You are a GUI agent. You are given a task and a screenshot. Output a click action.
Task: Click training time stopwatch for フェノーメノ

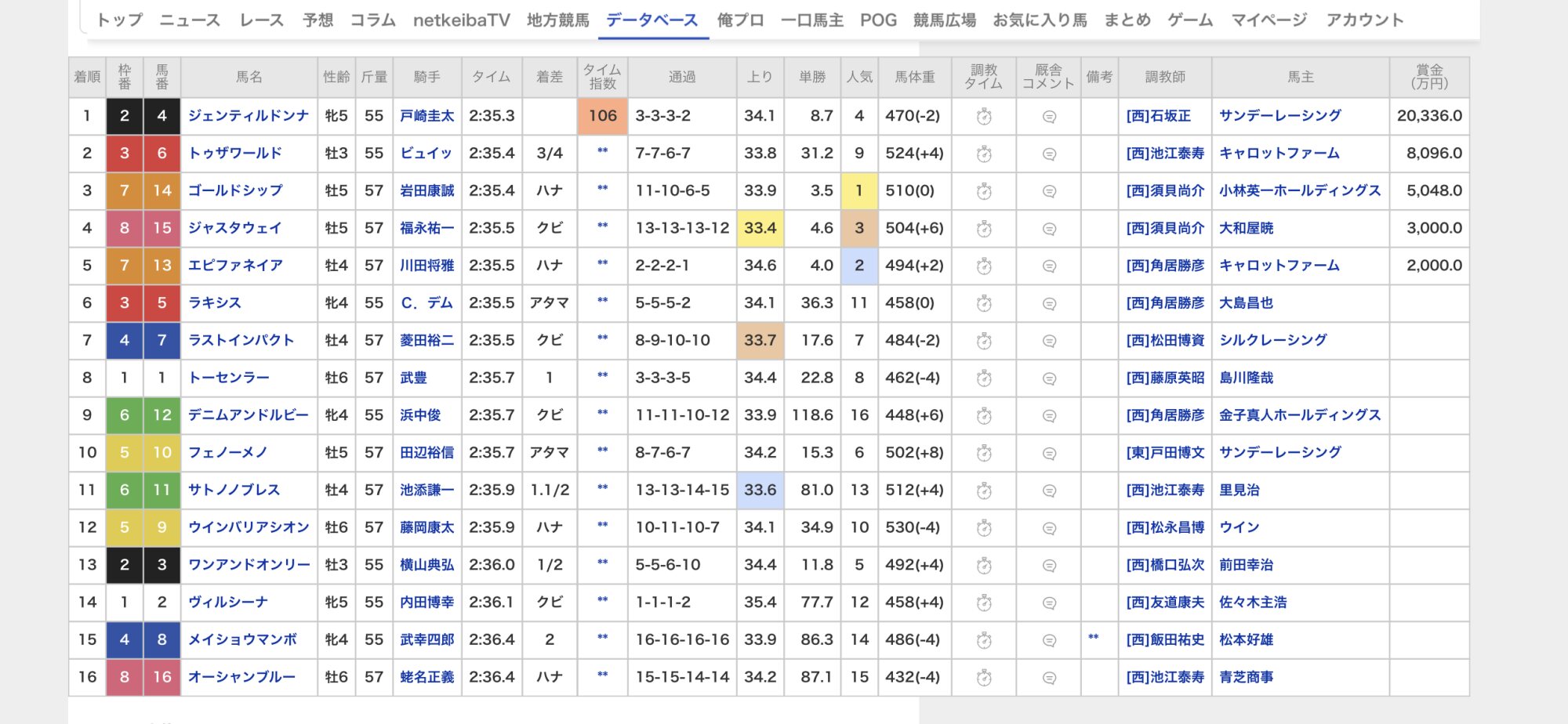pos(984,453)
